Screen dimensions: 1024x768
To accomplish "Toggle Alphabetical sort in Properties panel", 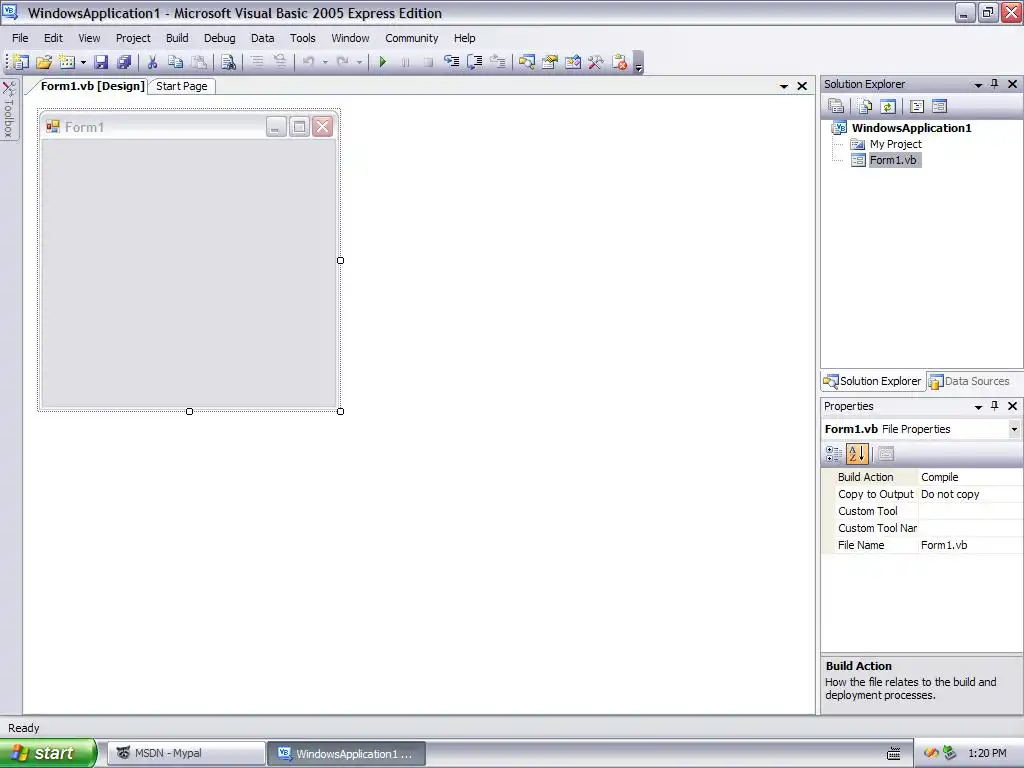I will 857,454.
